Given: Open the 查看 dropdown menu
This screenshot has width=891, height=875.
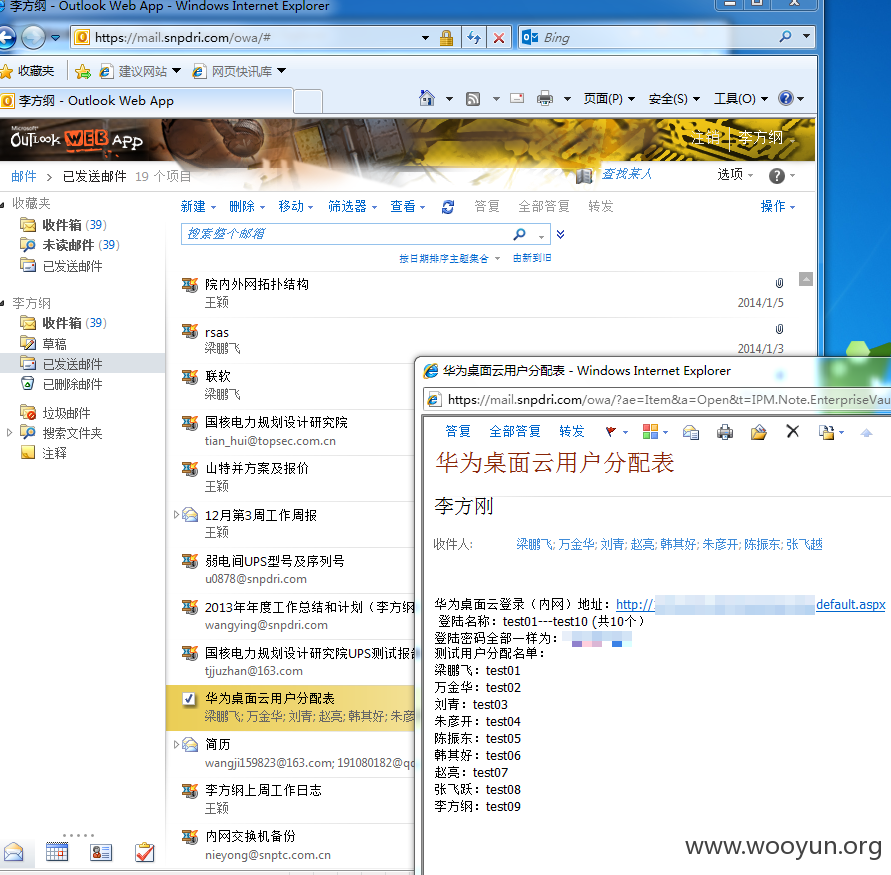Looking at the screenshot, I should [407, 206].
